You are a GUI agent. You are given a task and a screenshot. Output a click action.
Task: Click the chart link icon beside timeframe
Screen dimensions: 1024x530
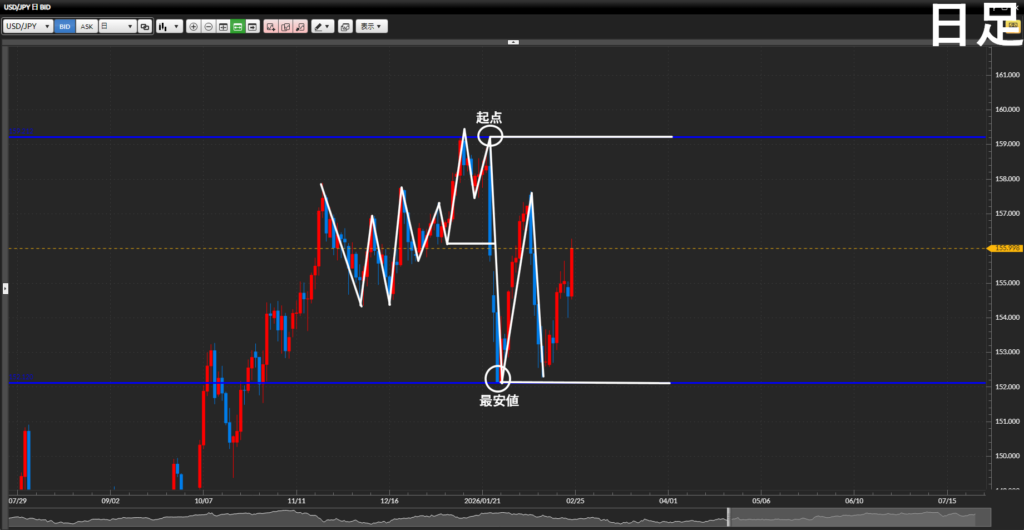click(145, 26)
